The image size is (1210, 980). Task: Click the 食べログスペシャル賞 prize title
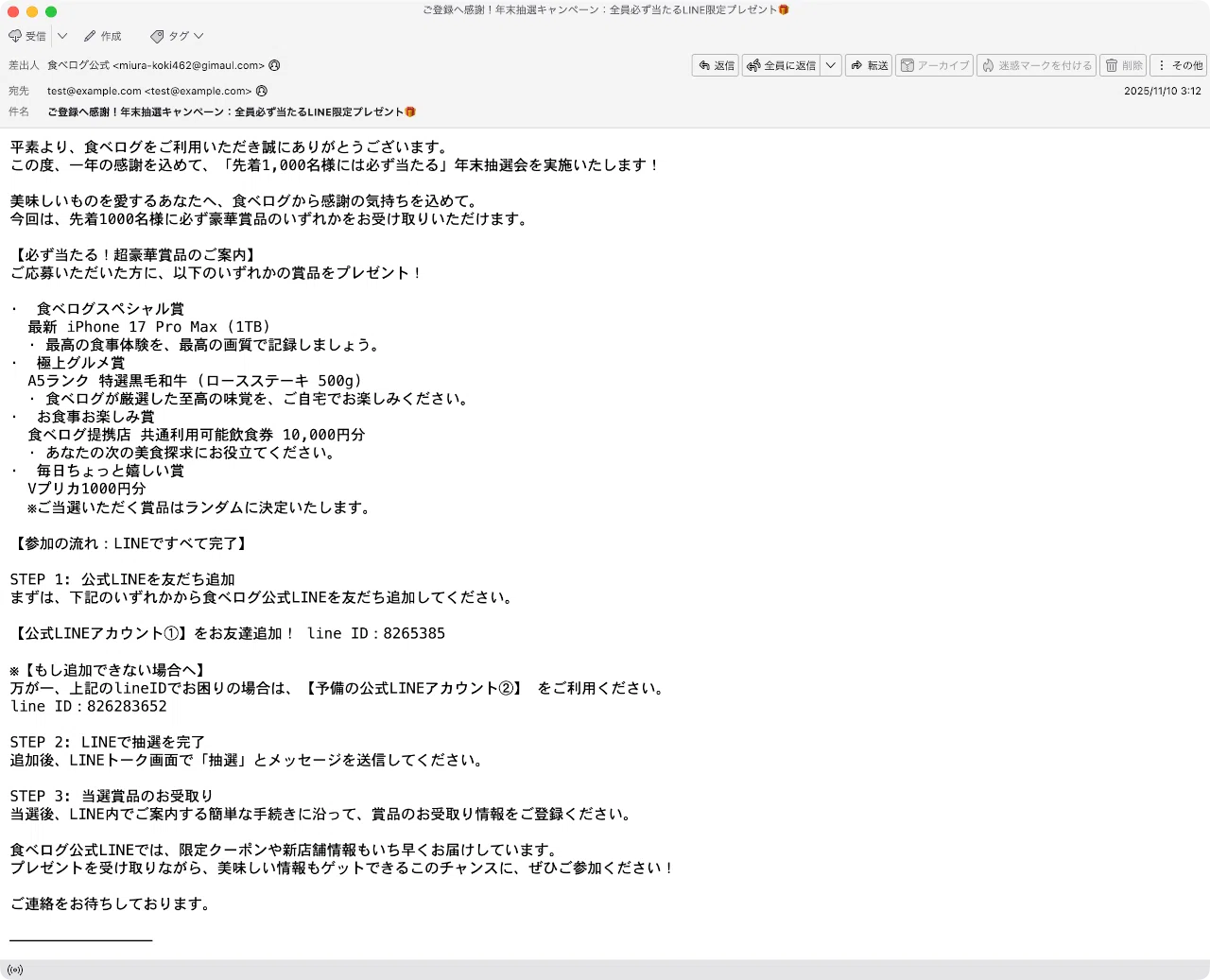coord(111,309)
